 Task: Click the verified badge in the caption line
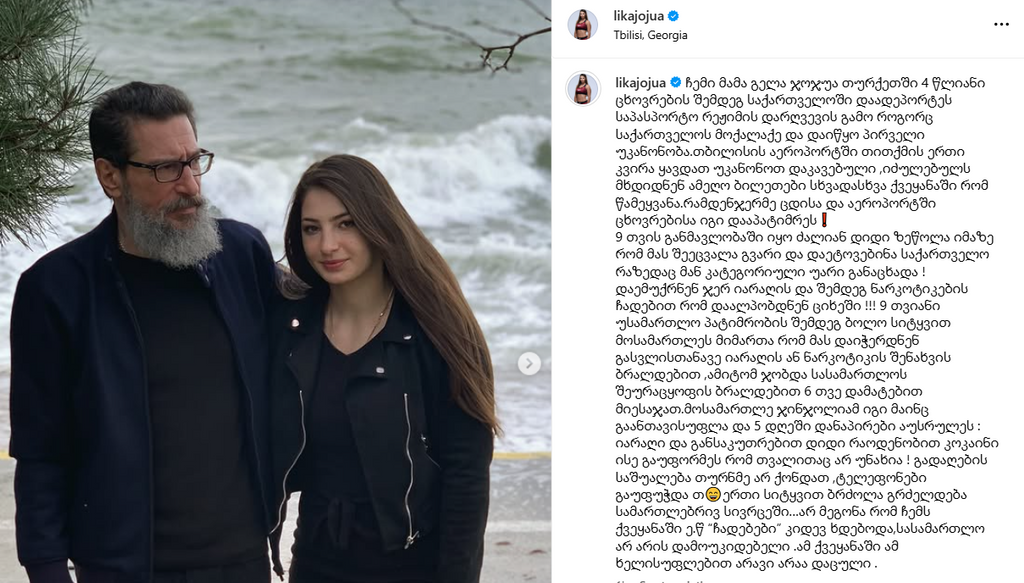click(676, 82)
